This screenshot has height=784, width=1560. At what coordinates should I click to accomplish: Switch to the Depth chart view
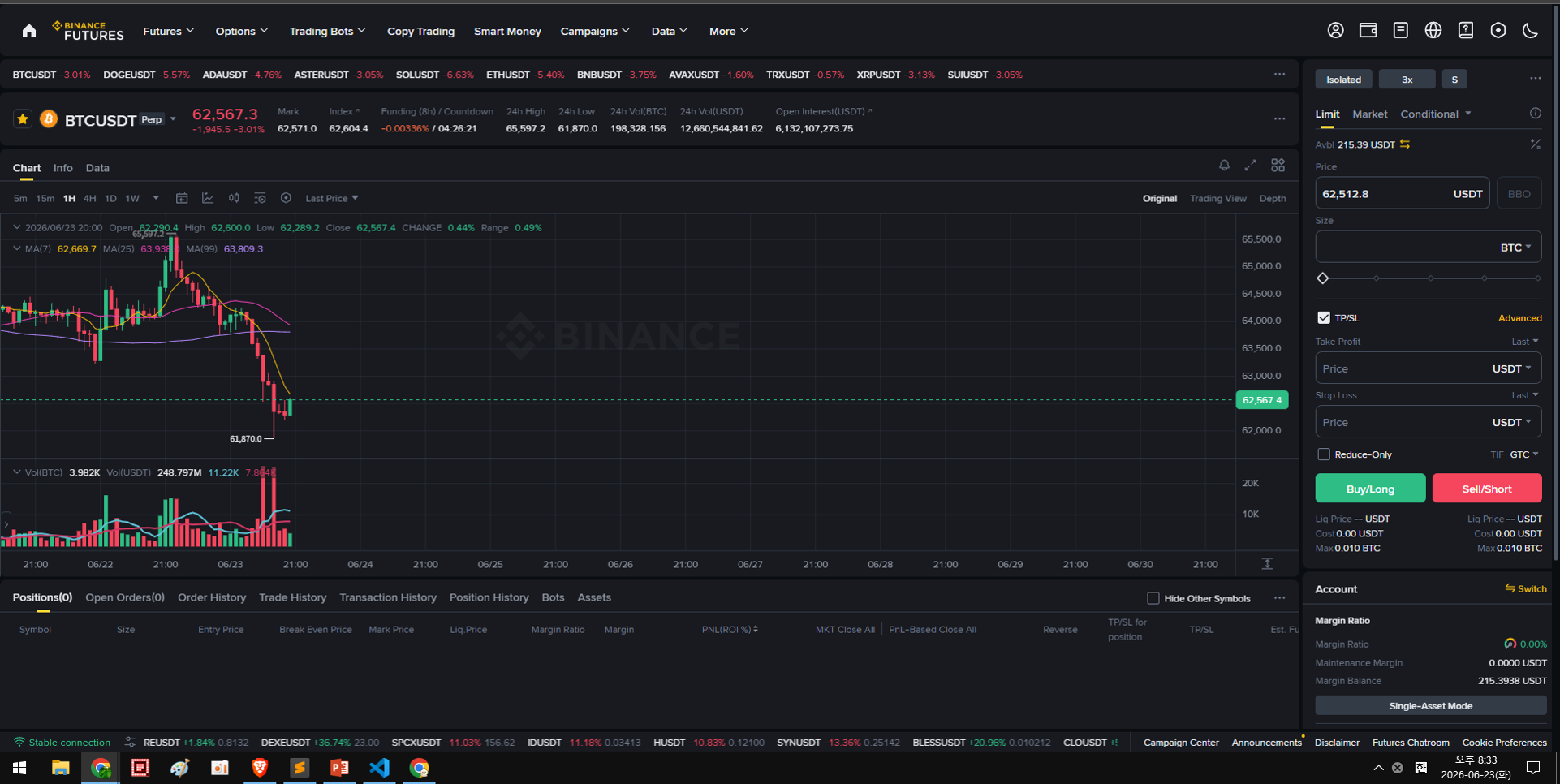(1272, 198)
